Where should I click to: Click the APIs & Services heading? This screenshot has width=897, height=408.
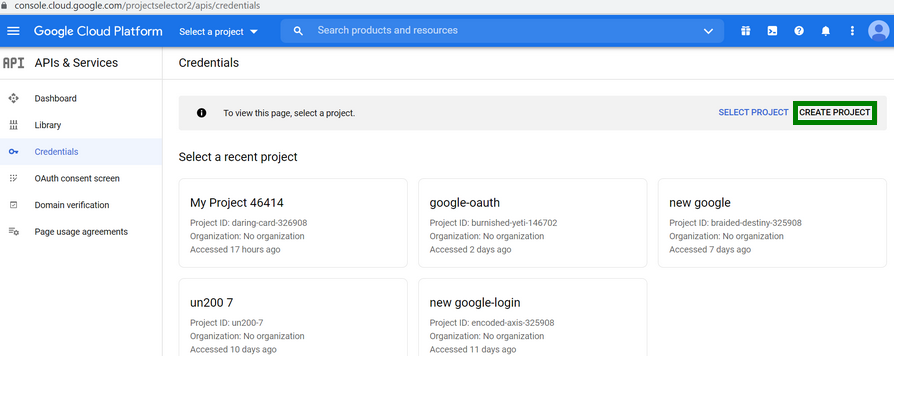(x=76, y=63)
